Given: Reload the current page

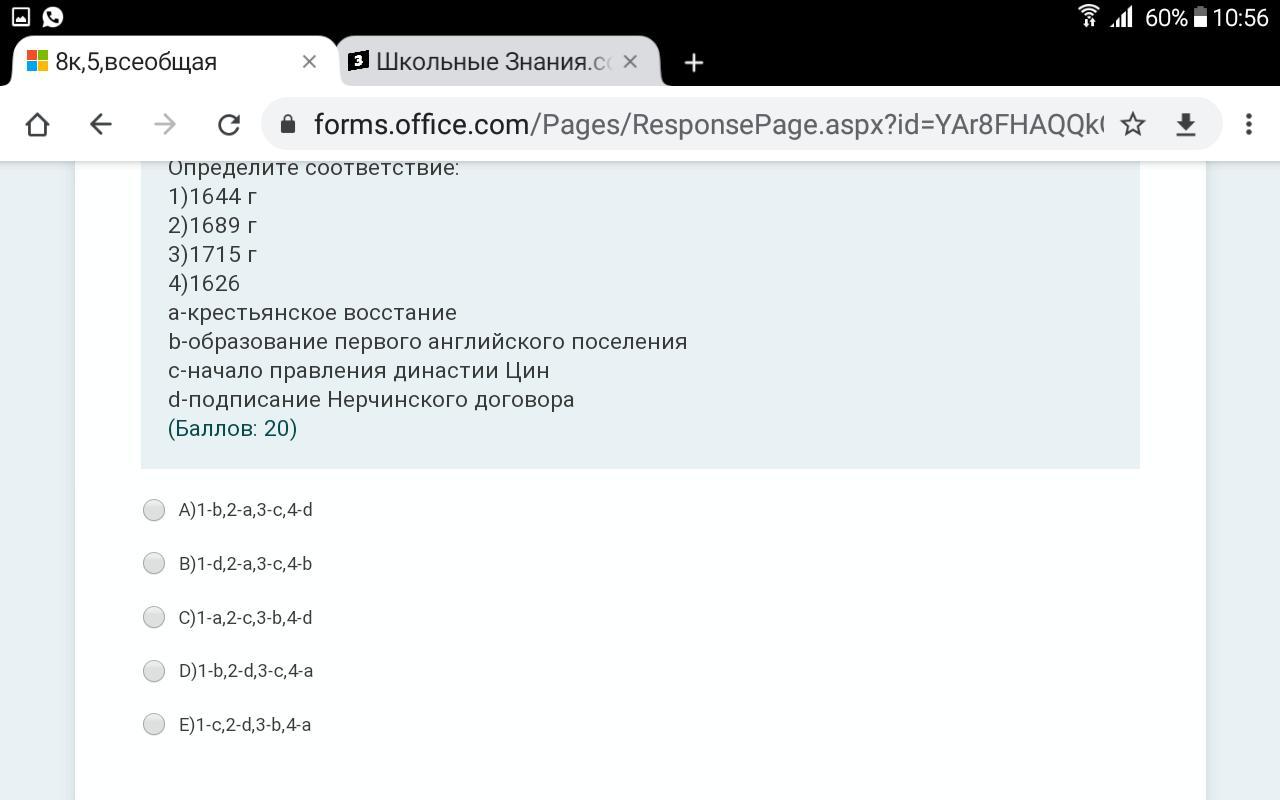Looking at the screenshot, I should tap(229, 124).
